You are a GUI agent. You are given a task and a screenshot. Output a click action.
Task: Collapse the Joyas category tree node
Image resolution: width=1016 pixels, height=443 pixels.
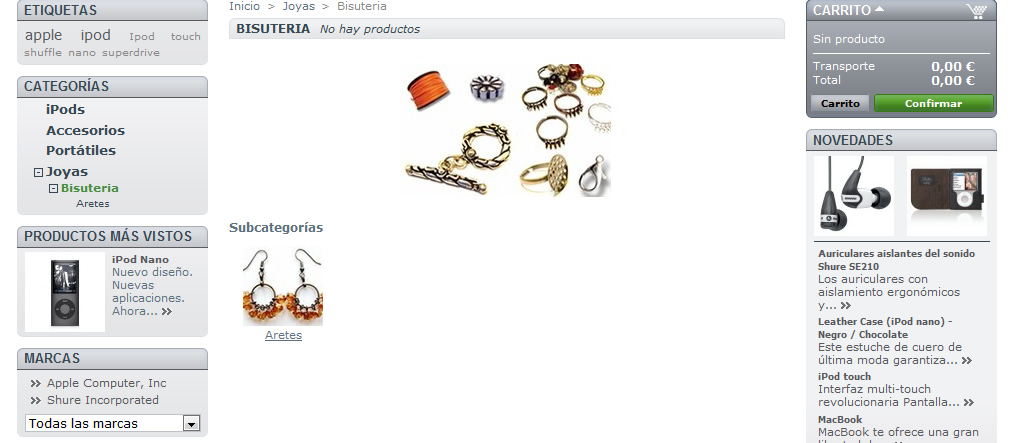coord(38,172)
